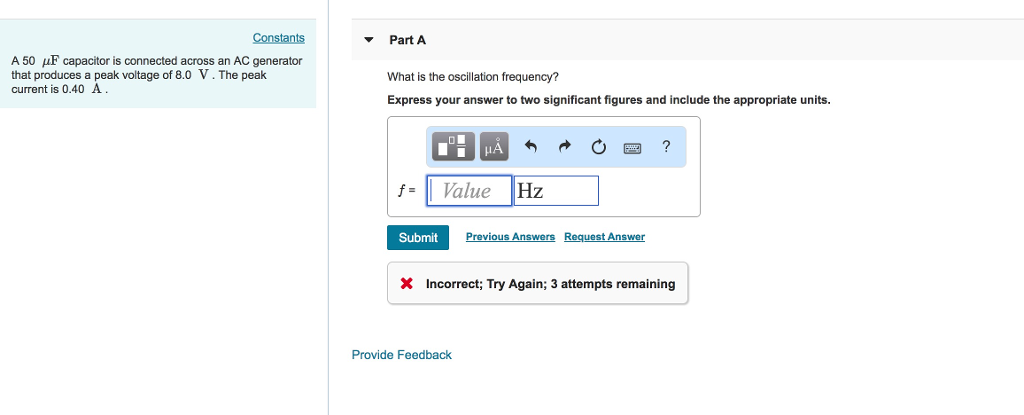Image resolution: width=1024 pixels, height=415 pixels.
Task: Click the units field containing Hz
Action: [556, 191]
